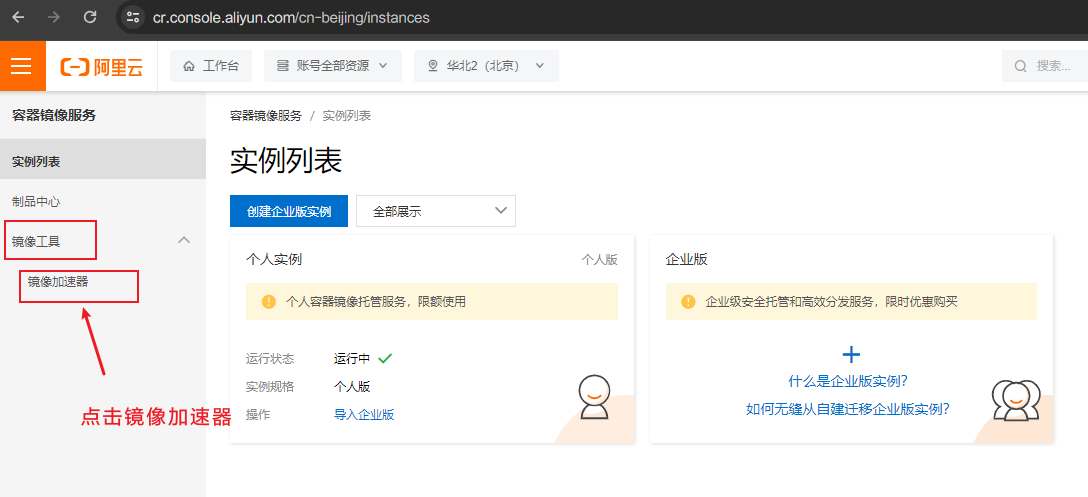Click the green running status checkmark
Screen dimensions: 1088x497
pyautogui.click(x=385, y=359)
